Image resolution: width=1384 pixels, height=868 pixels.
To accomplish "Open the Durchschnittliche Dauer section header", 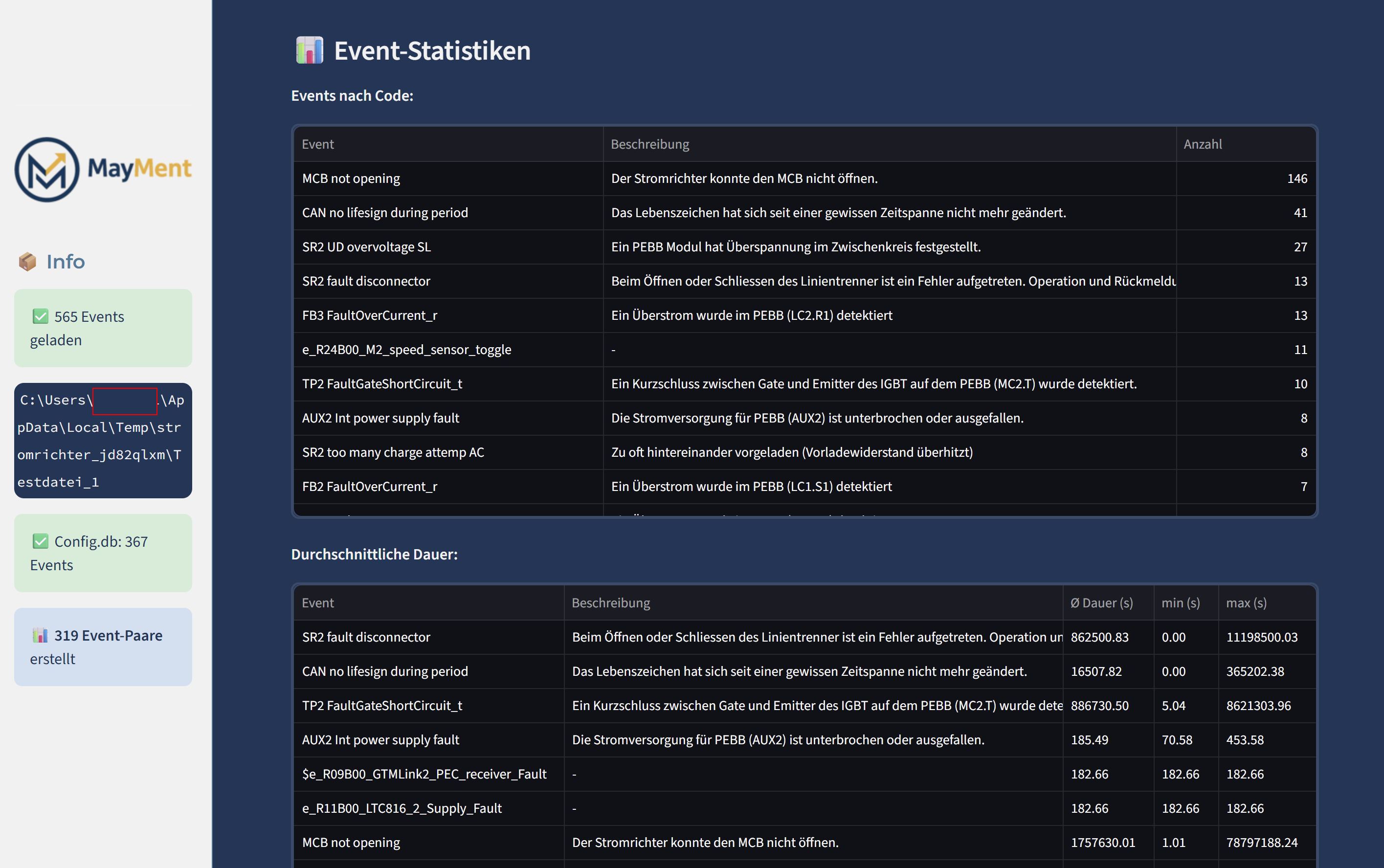I will coord(374,554).
